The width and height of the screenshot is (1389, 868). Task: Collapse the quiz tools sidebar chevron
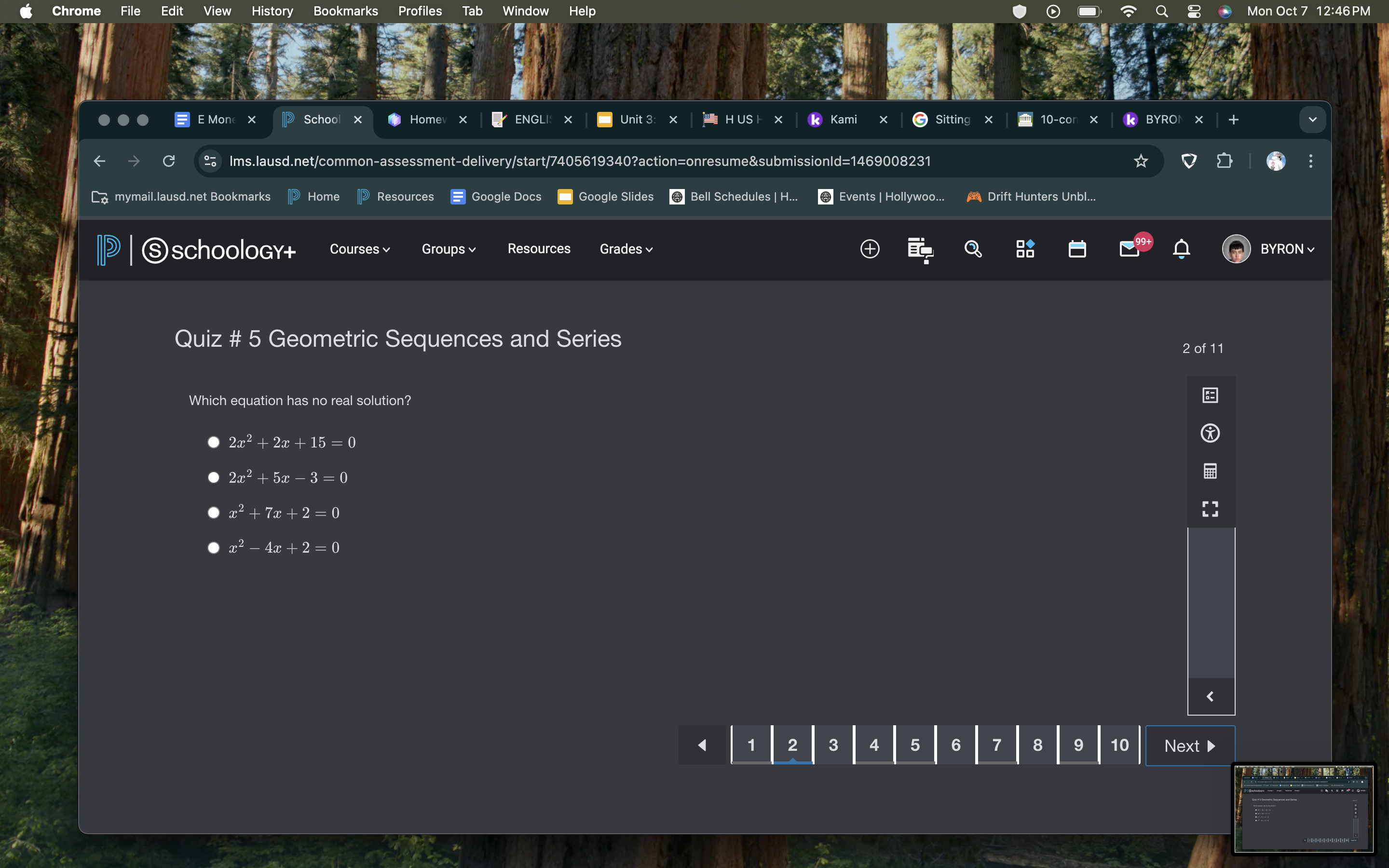coord(1211,696)
